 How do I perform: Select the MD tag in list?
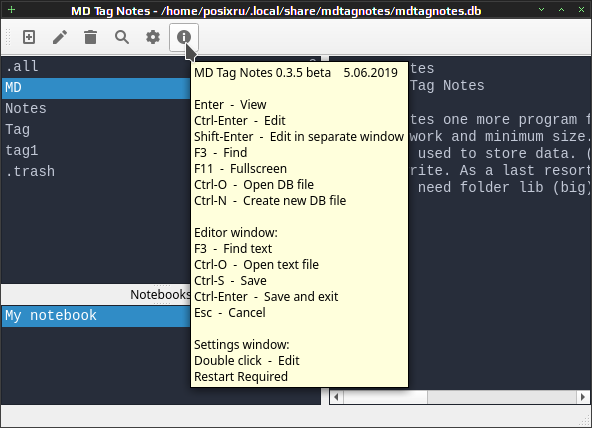click(96, 88)
